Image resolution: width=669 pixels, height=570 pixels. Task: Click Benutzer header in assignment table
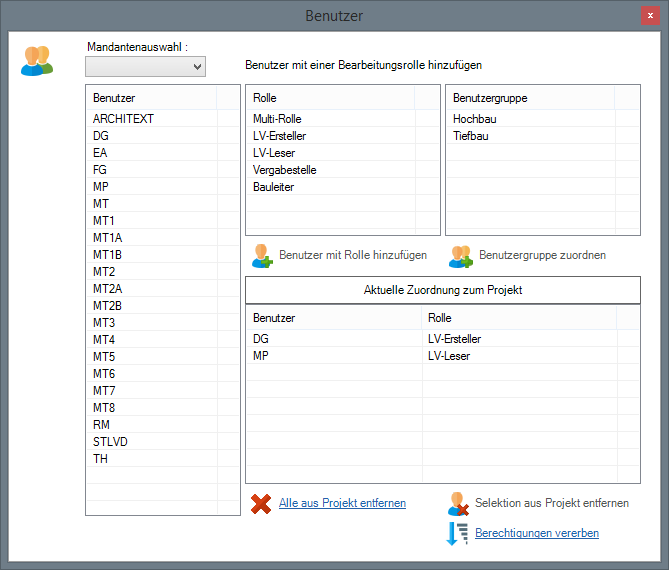pos(334,318)
